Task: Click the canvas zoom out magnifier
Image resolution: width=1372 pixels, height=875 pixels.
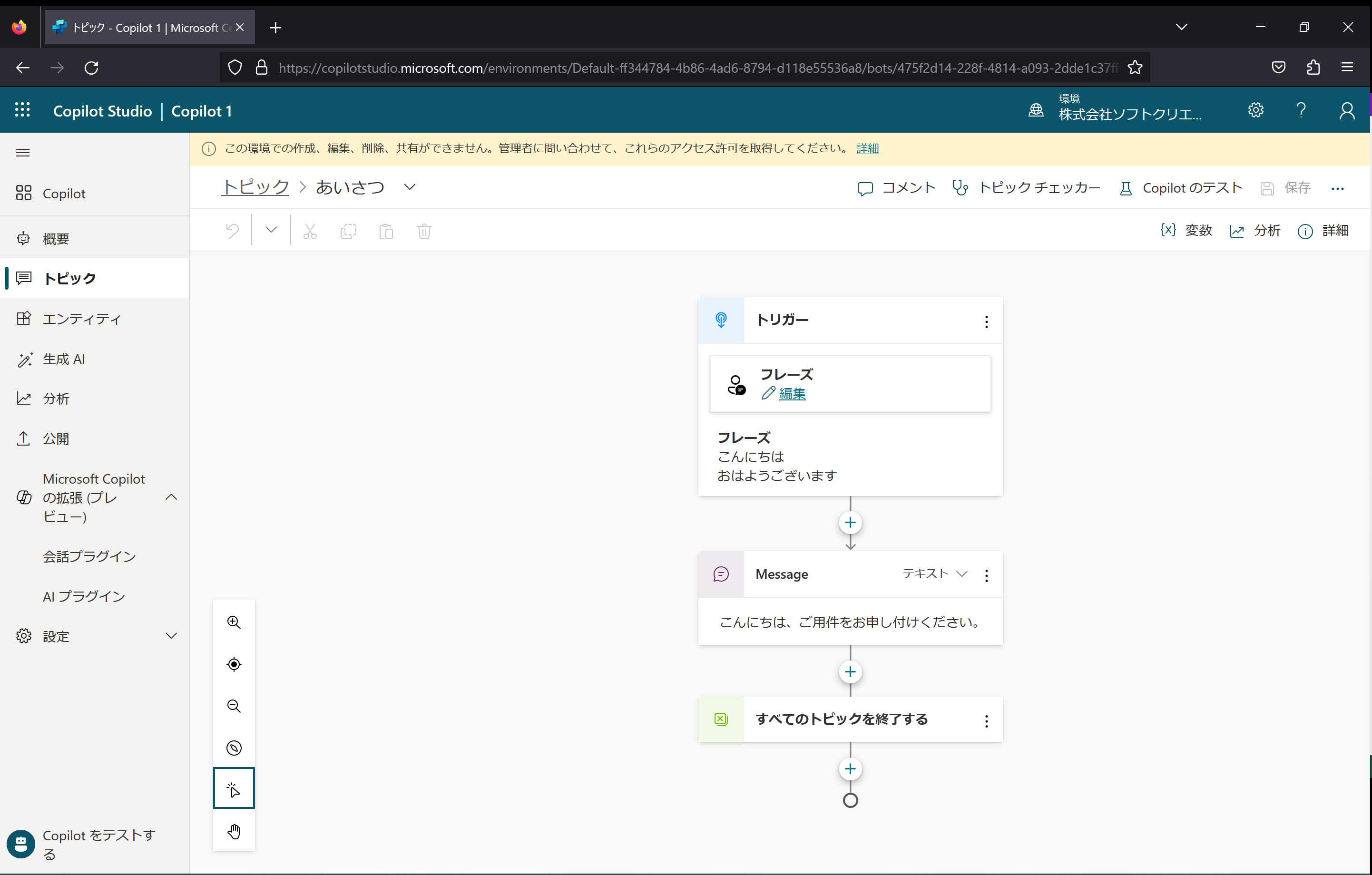Action: (234, 706)
